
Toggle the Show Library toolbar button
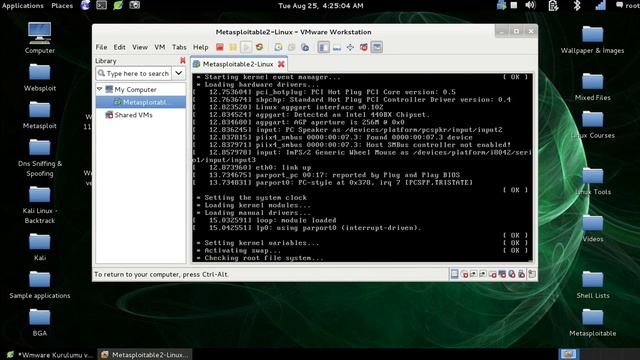(324, 47)
